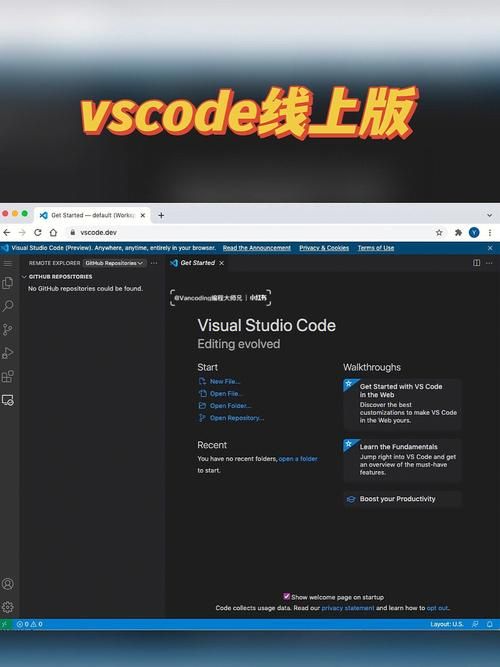Open the Chrome tab search chevron
This screenshot has height=667, width=500.
tap(490, 215)
